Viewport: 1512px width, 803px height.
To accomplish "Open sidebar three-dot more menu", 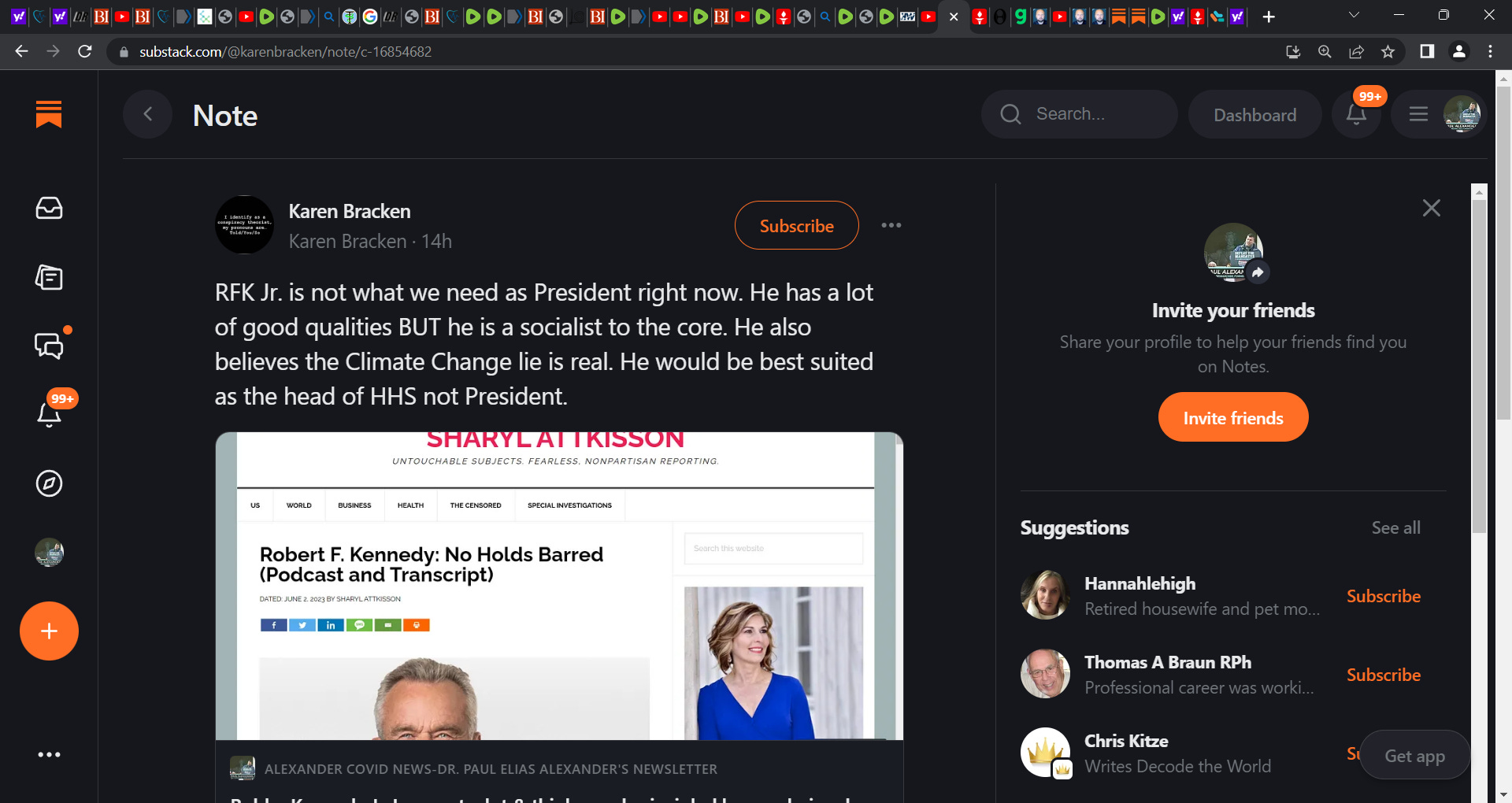I will tap(49, 754).
